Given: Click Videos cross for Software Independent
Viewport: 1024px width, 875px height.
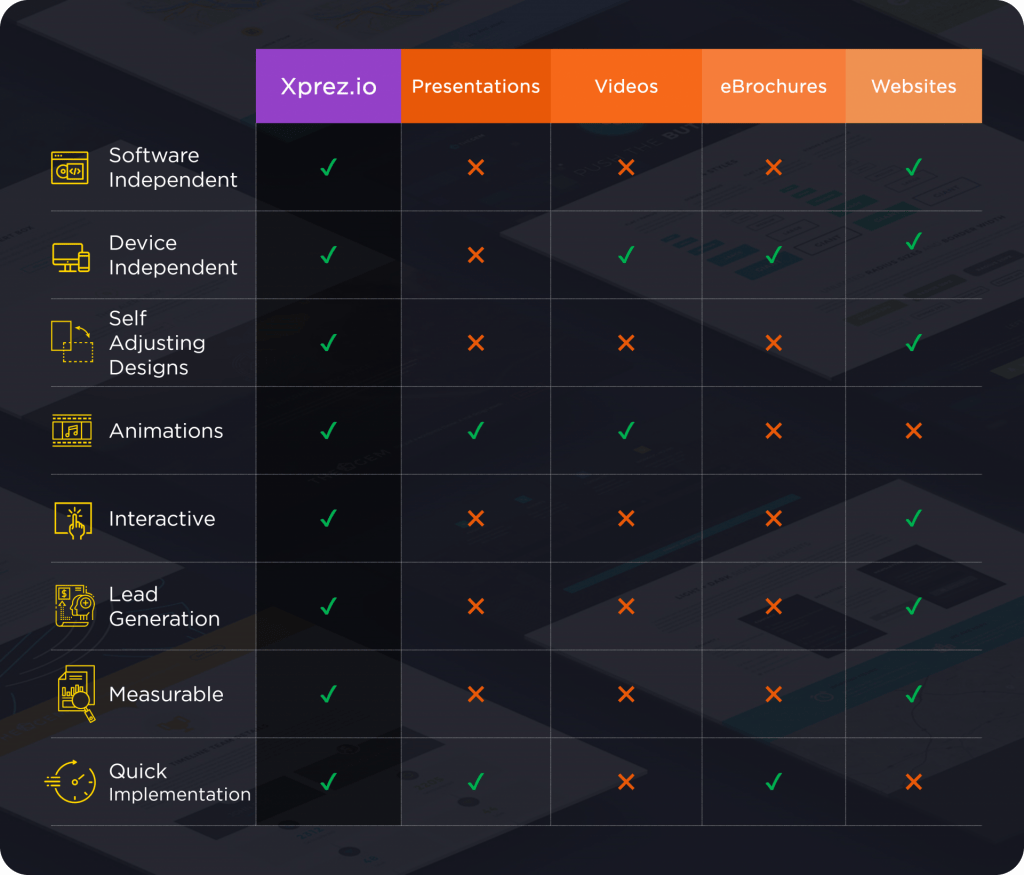Looking at the screenshot, I should click(x=626, y=168).
